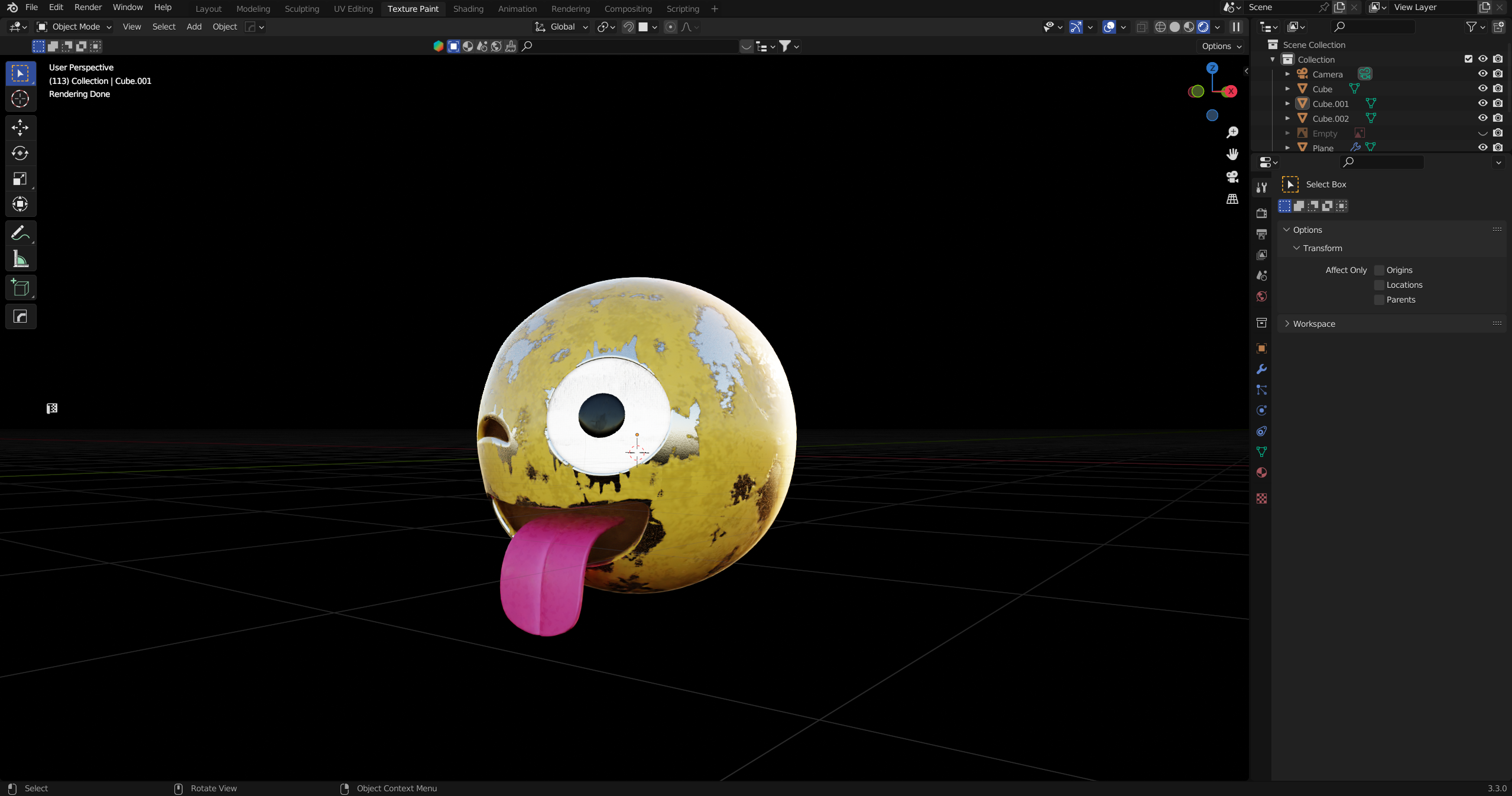Select the Cursor tool in the toolbar

coord(20,99)
